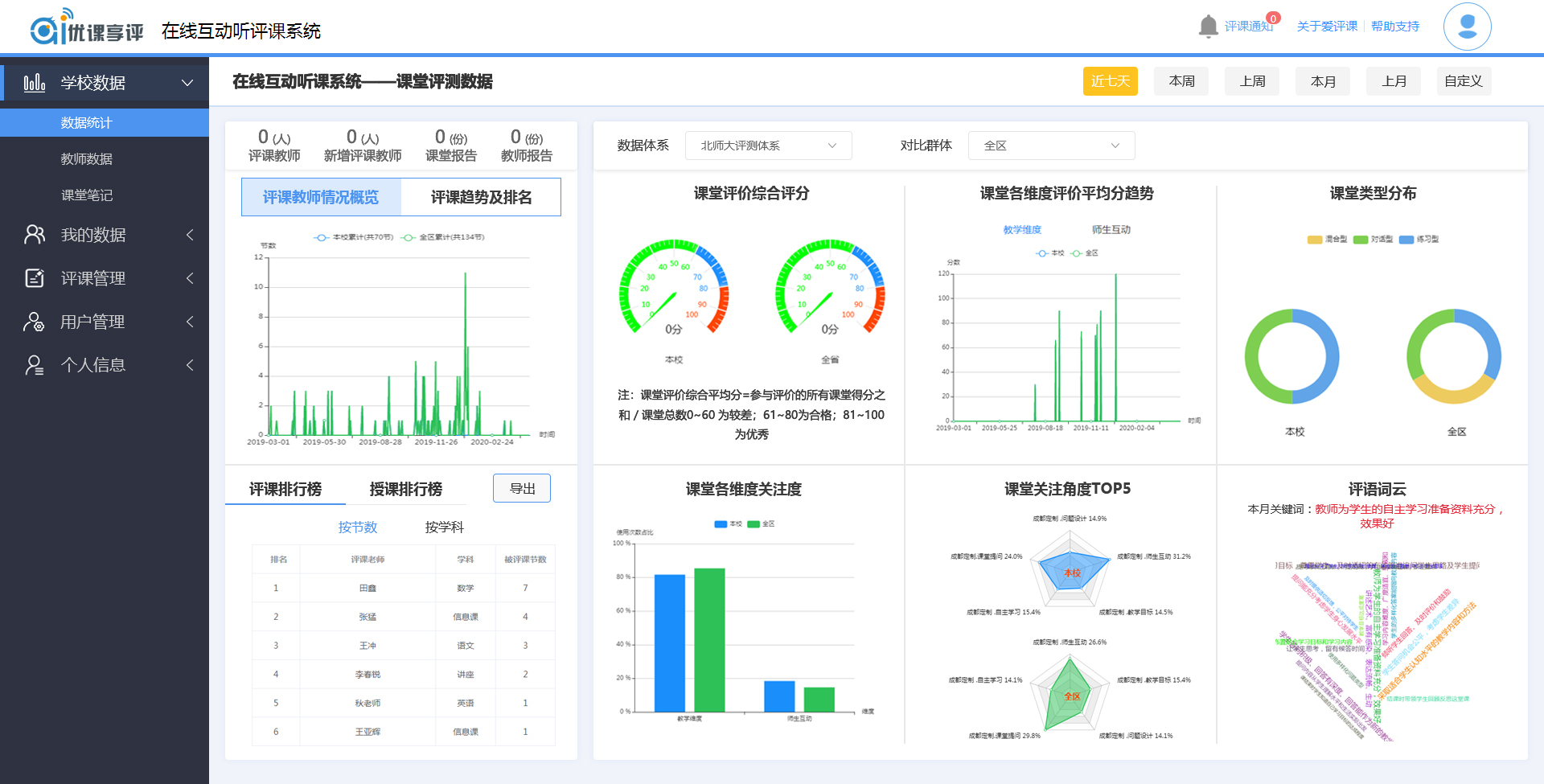Click the 学校数据 bar chart icon
This screenshot has width=1544, height=784.
(34, 83)
